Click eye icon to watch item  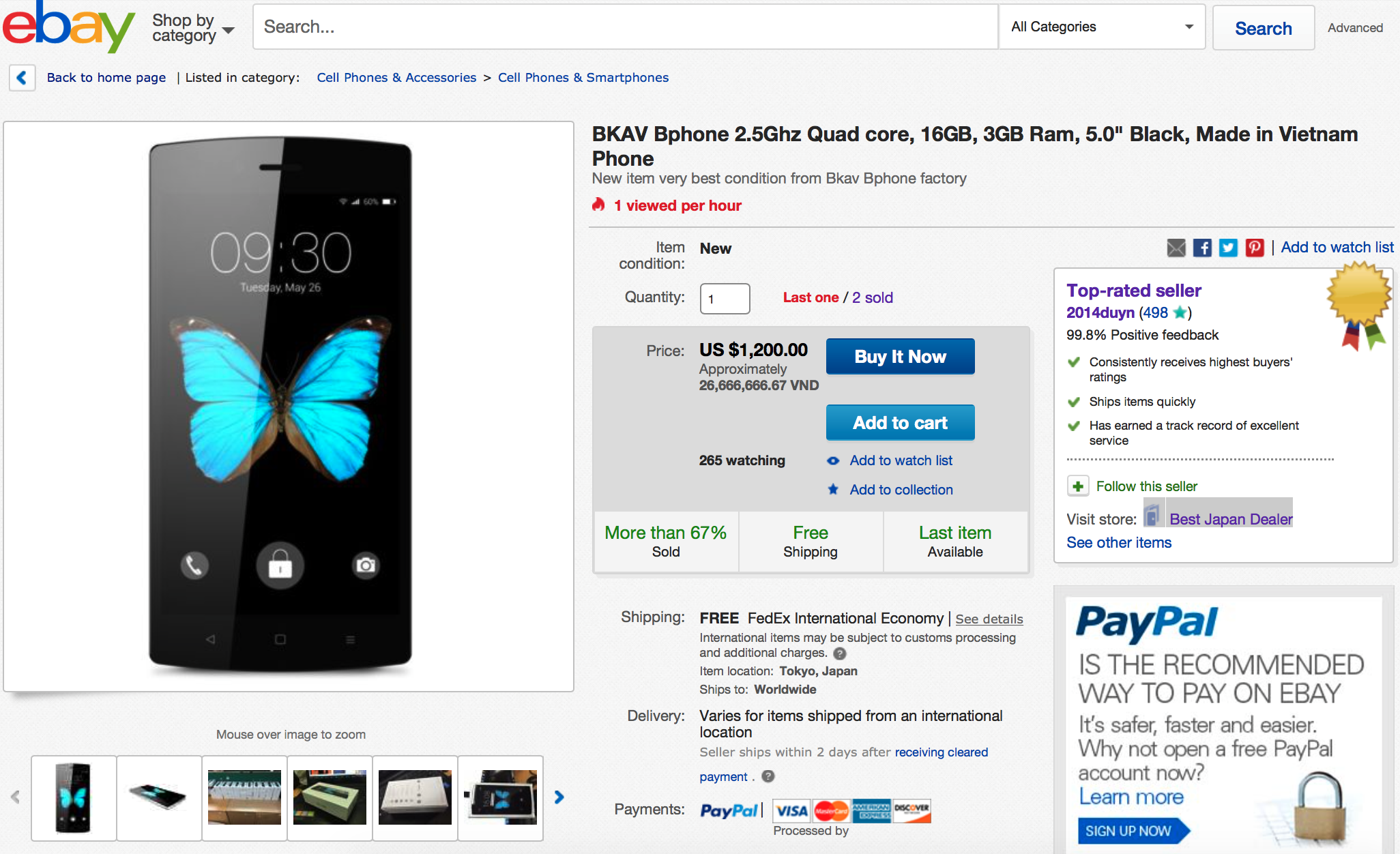pos(833,461)
